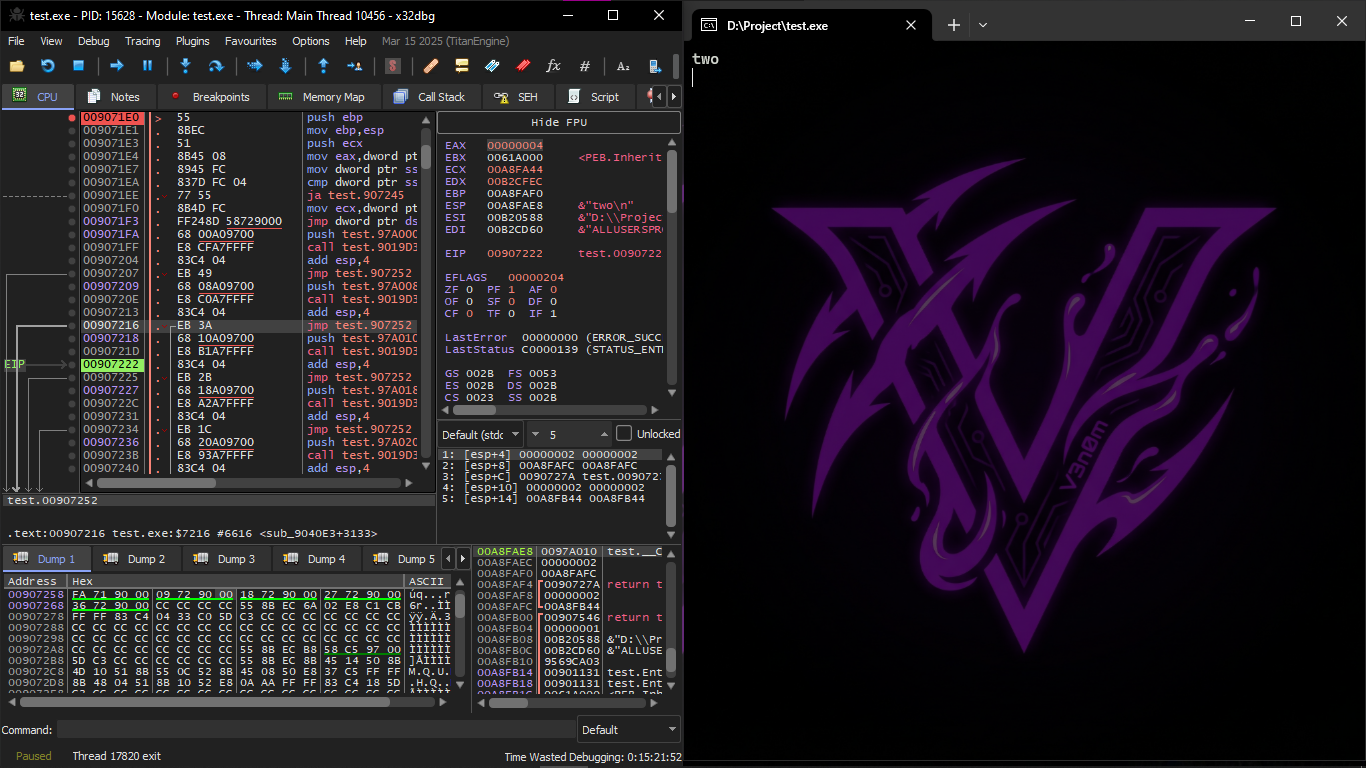
Task: Toggle the breakpoint dot at 009071E0
Action: point(72,118)
